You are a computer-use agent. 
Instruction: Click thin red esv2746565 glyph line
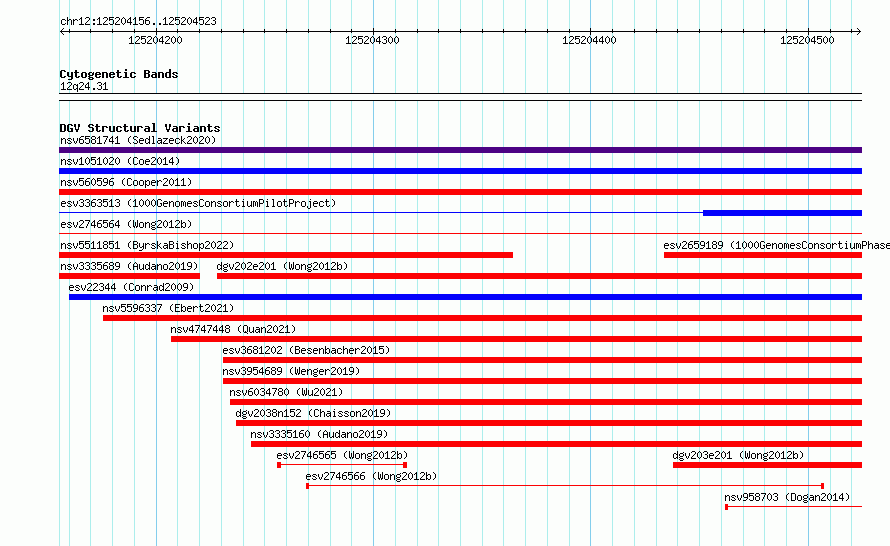click(342, 465)
